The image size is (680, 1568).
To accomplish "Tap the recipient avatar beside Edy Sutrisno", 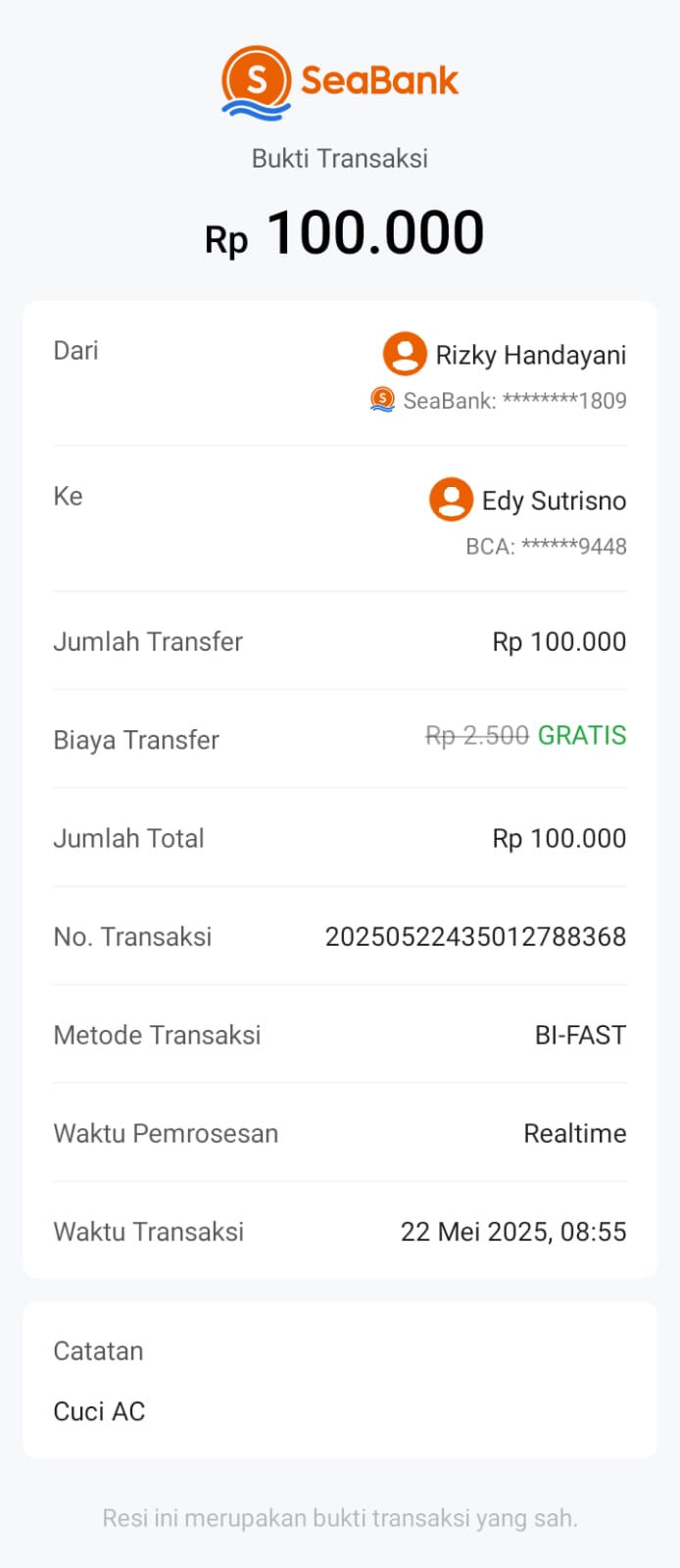I will [451, 500].
